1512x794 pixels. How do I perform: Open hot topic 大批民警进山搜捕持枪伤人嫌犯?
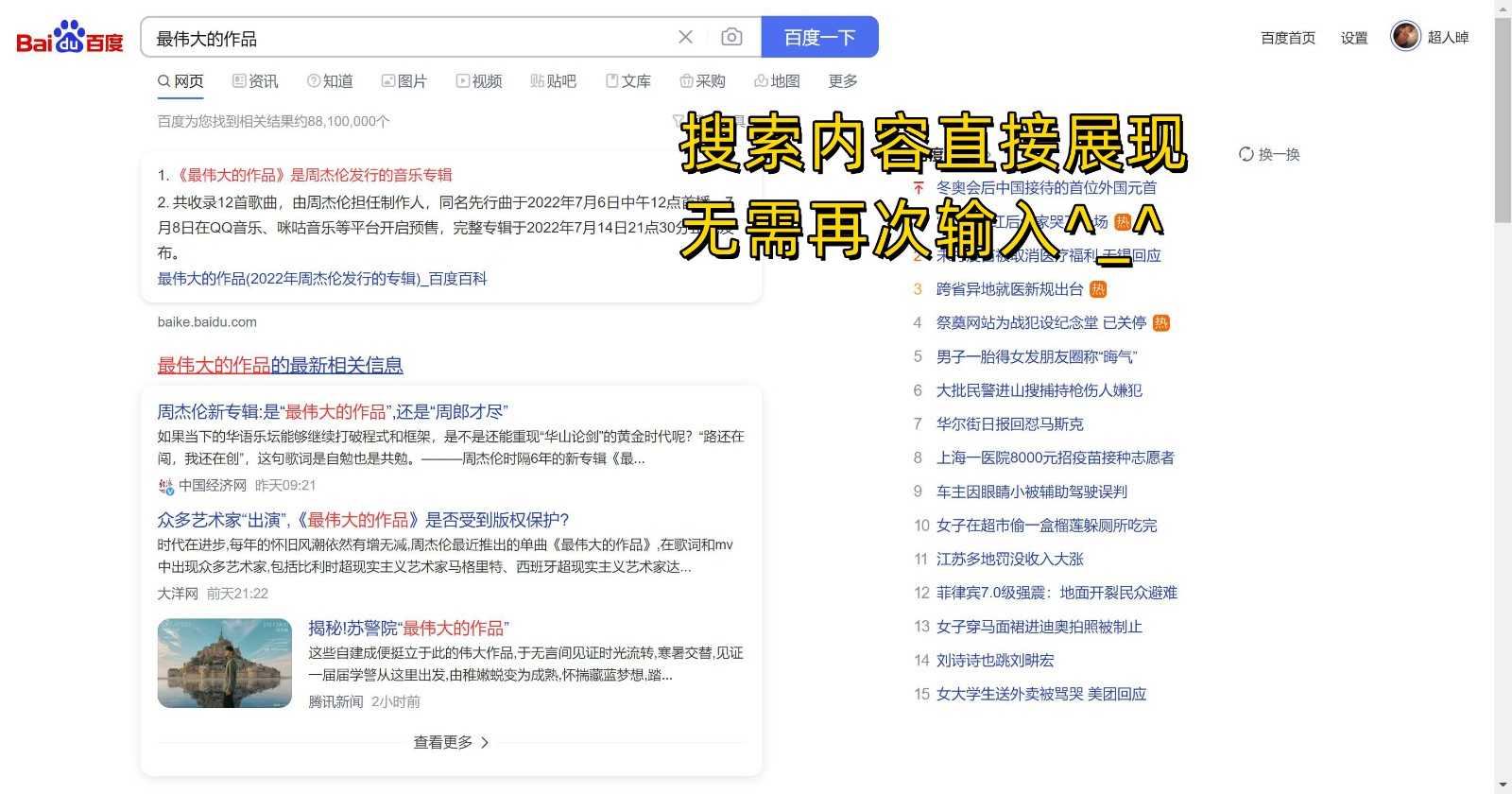[x=1039, y=390]
